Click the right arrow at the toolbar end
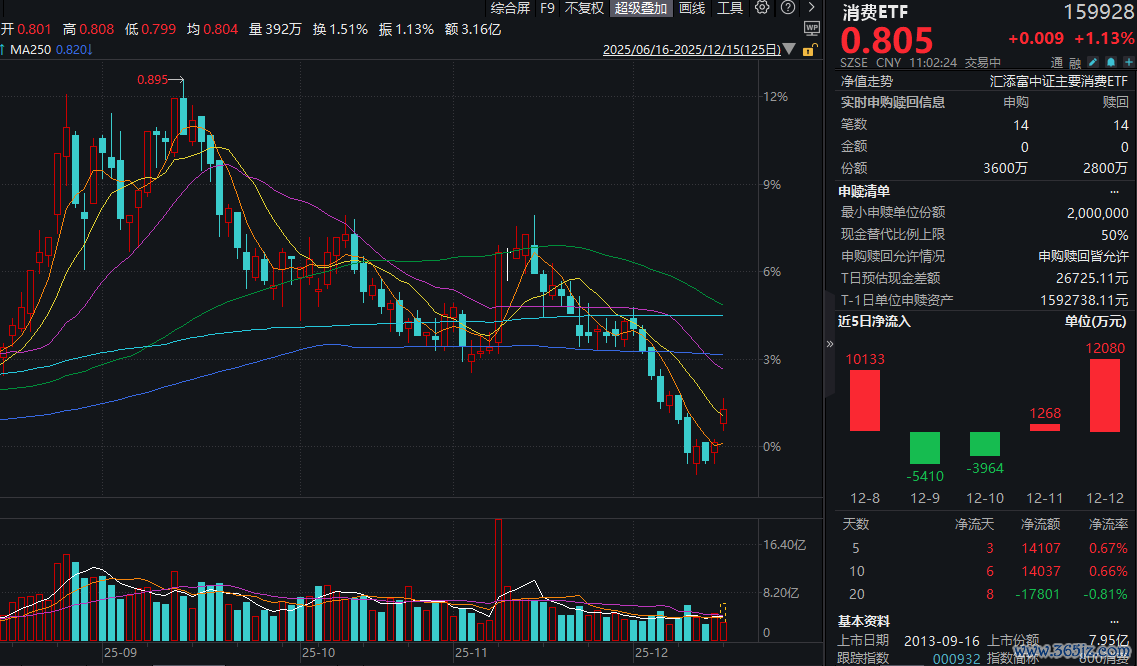 (811, 8)
